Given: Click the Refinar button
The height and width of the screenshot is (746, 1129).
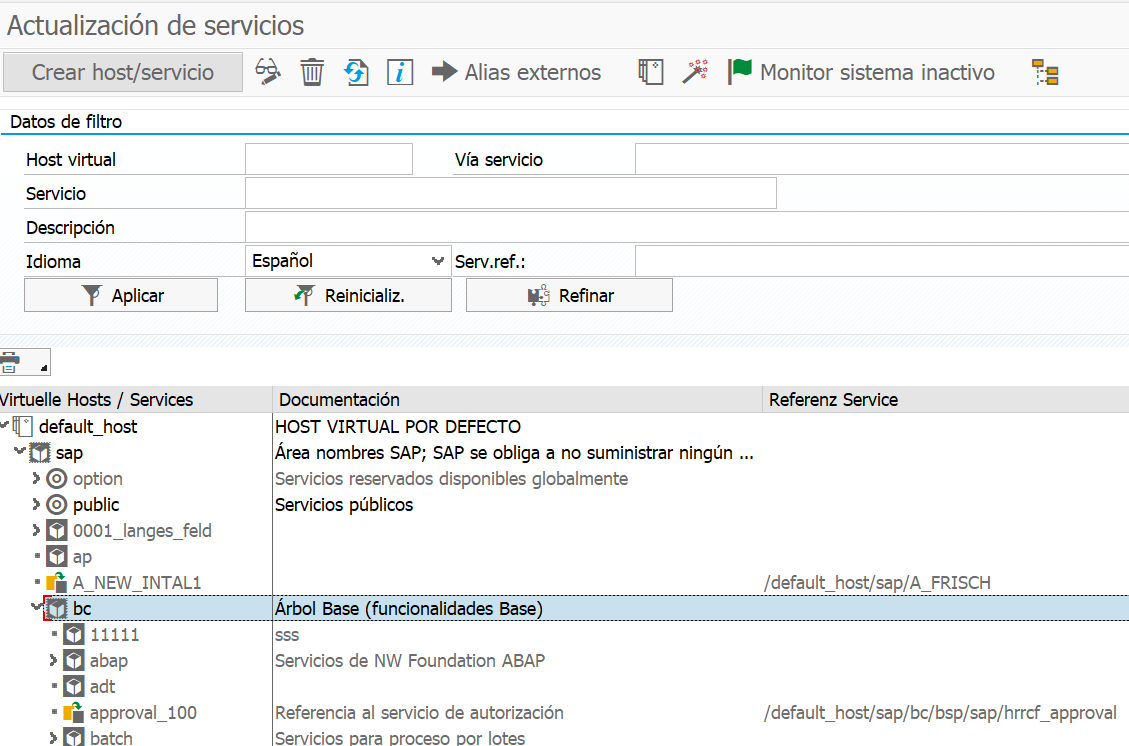Looking at the screenshot, I should [x=569, y=295].
